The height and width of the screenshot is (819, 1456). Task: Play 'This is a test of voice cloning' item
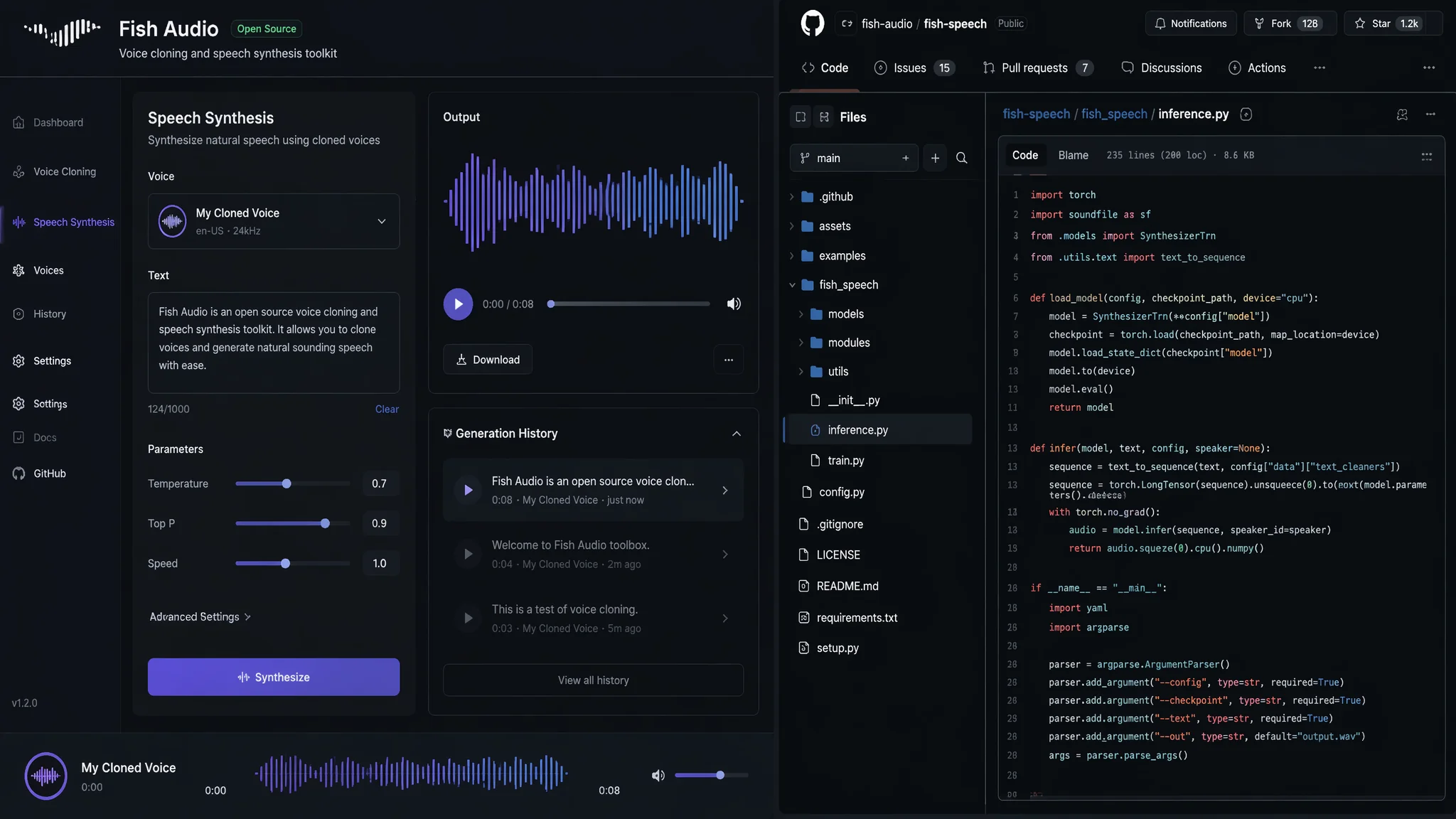click(468, 618)
